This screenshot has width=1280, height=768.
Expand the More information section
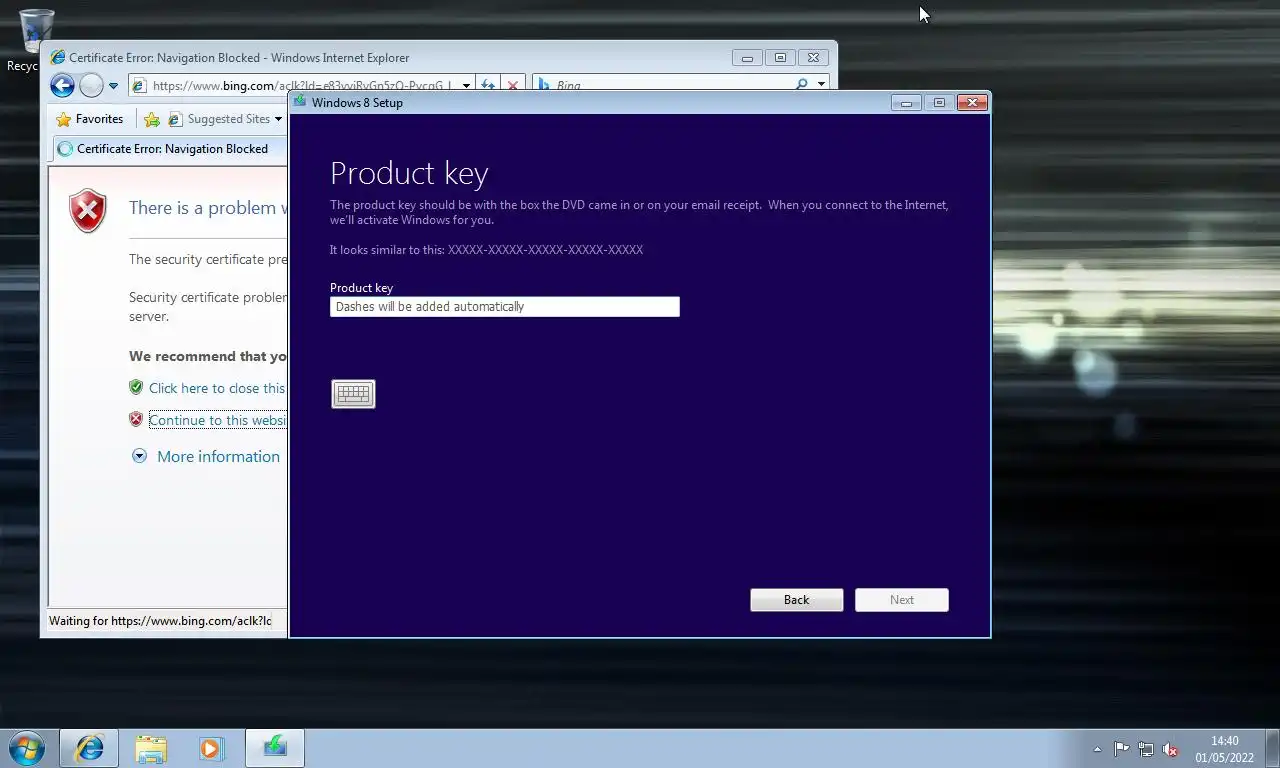(206, 456)
